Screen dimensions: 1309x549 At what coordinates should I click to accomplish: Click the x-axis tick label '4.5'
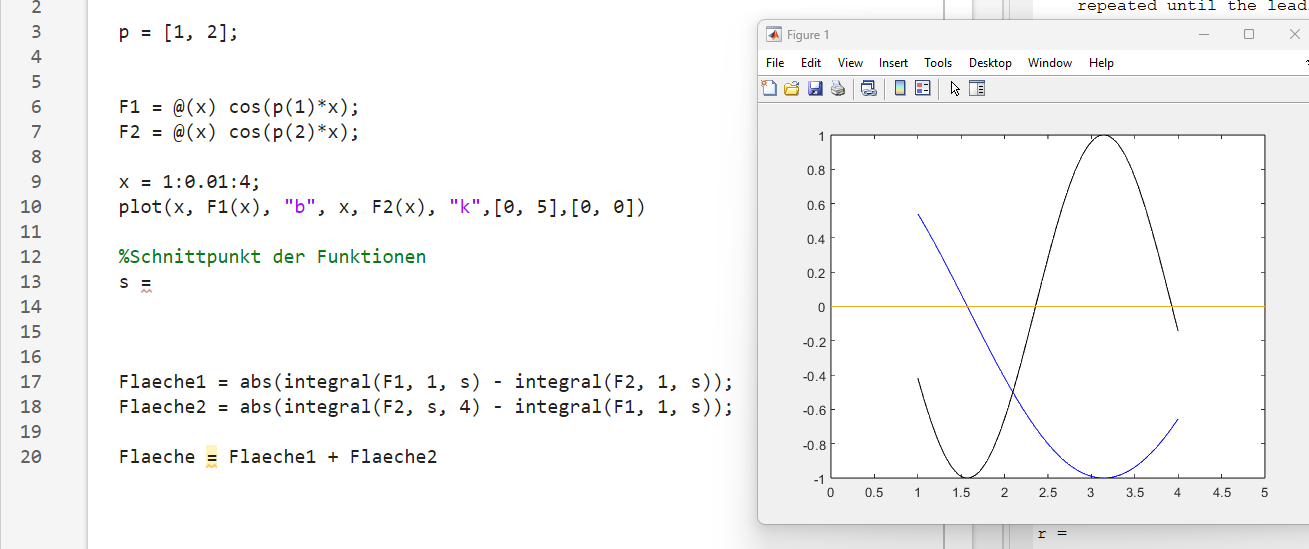(x=1221, y=493)
